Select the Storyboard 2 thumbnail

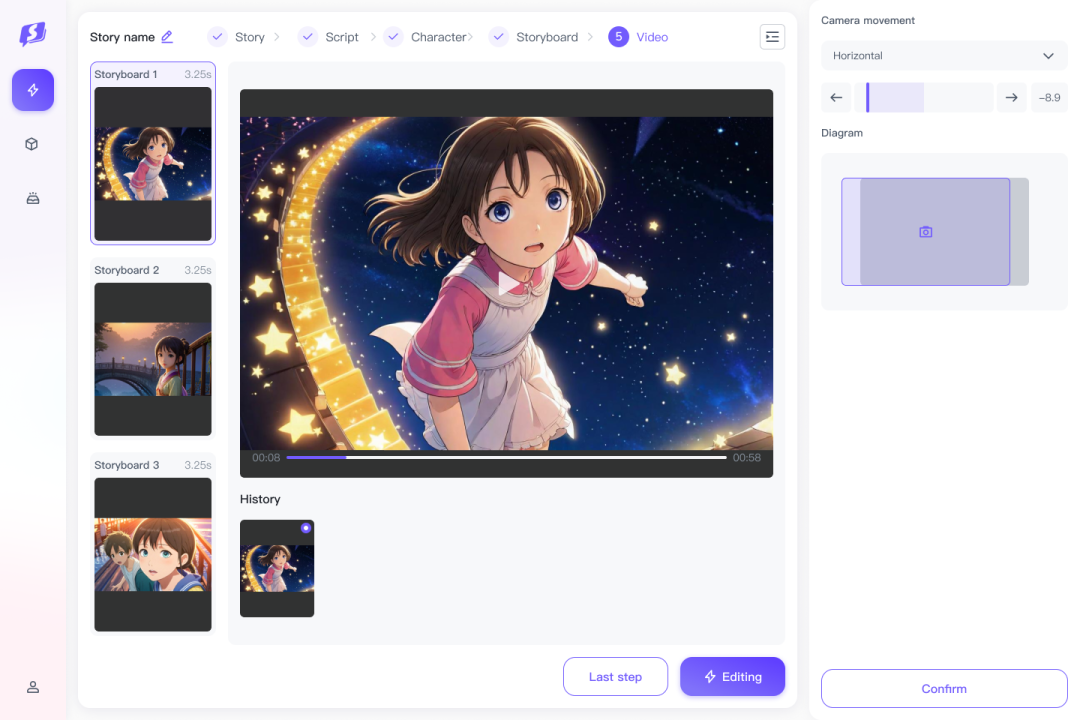153,358
